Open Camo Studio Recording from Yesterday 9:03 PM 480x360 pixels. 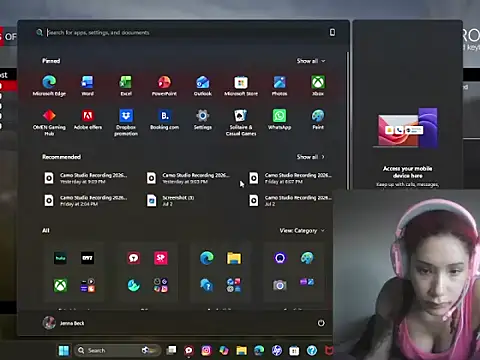point(189,178)
